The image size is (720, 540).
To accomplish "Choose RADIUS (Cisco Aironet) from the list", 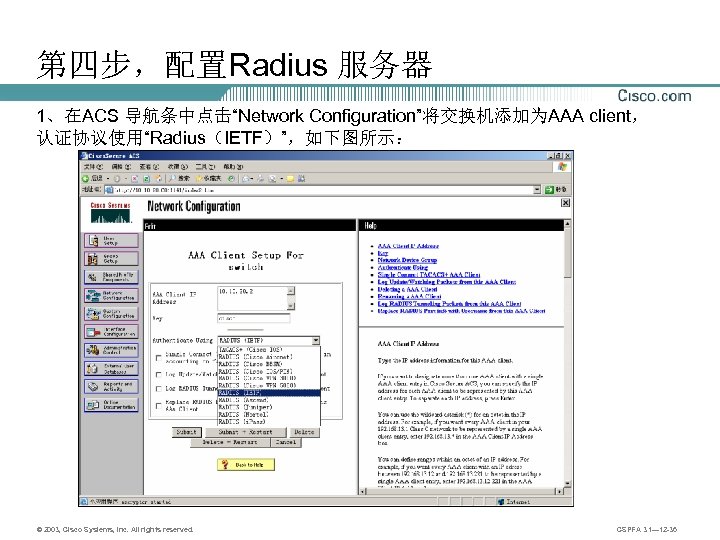I will coord(269,357).
